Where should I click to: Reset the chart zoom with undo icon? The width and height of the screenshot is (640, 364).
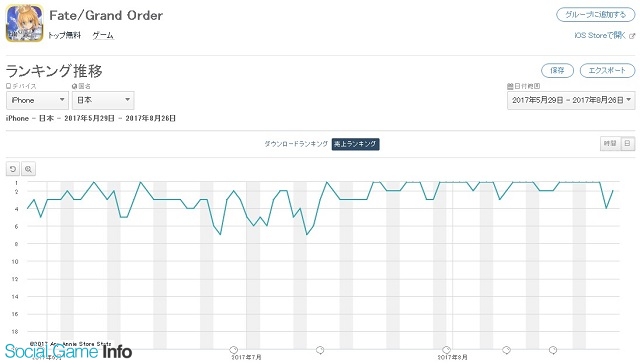tap(13, 169)
